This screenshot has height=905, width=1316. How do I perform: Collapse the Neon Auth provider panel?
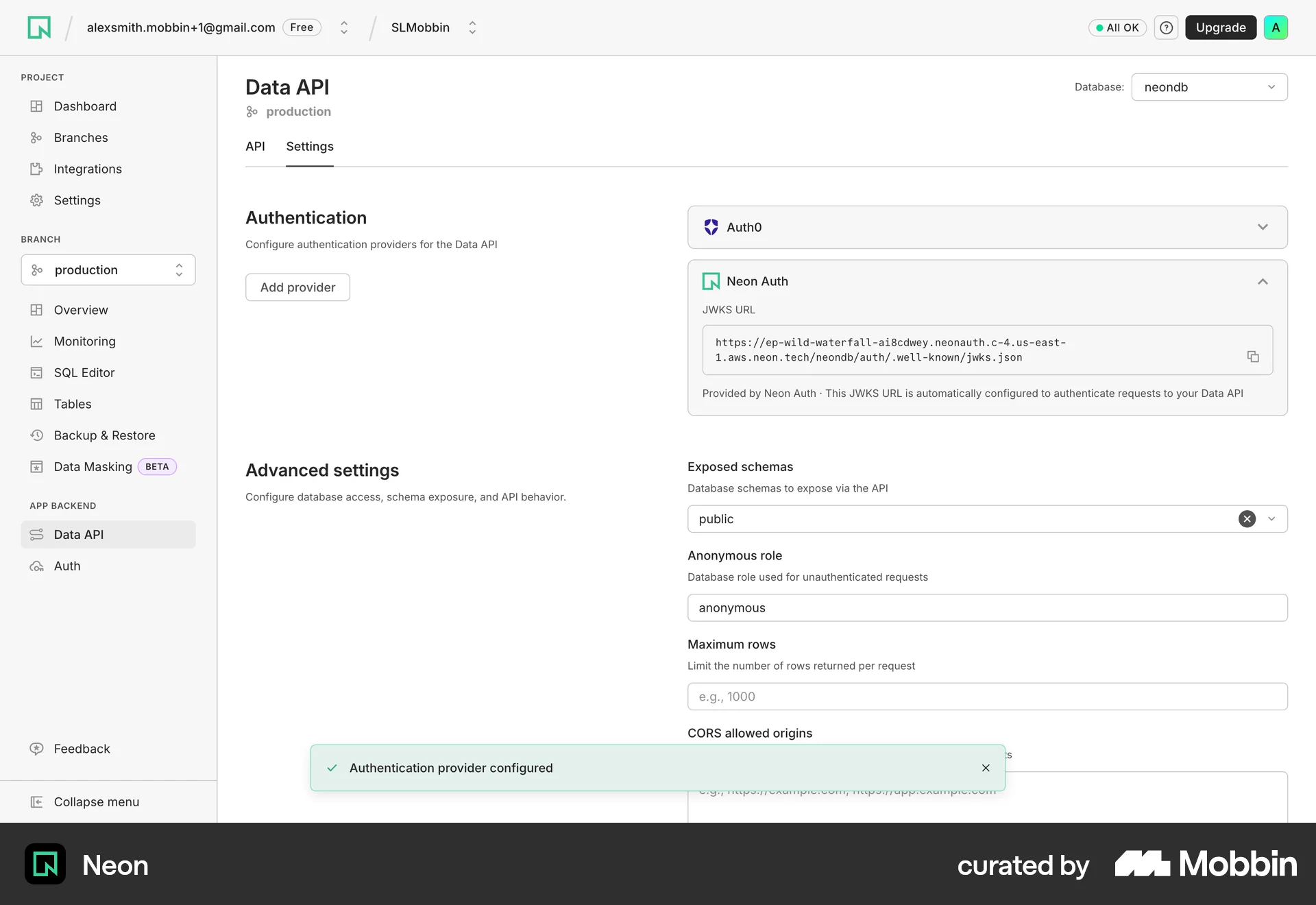coord(1263,282)
